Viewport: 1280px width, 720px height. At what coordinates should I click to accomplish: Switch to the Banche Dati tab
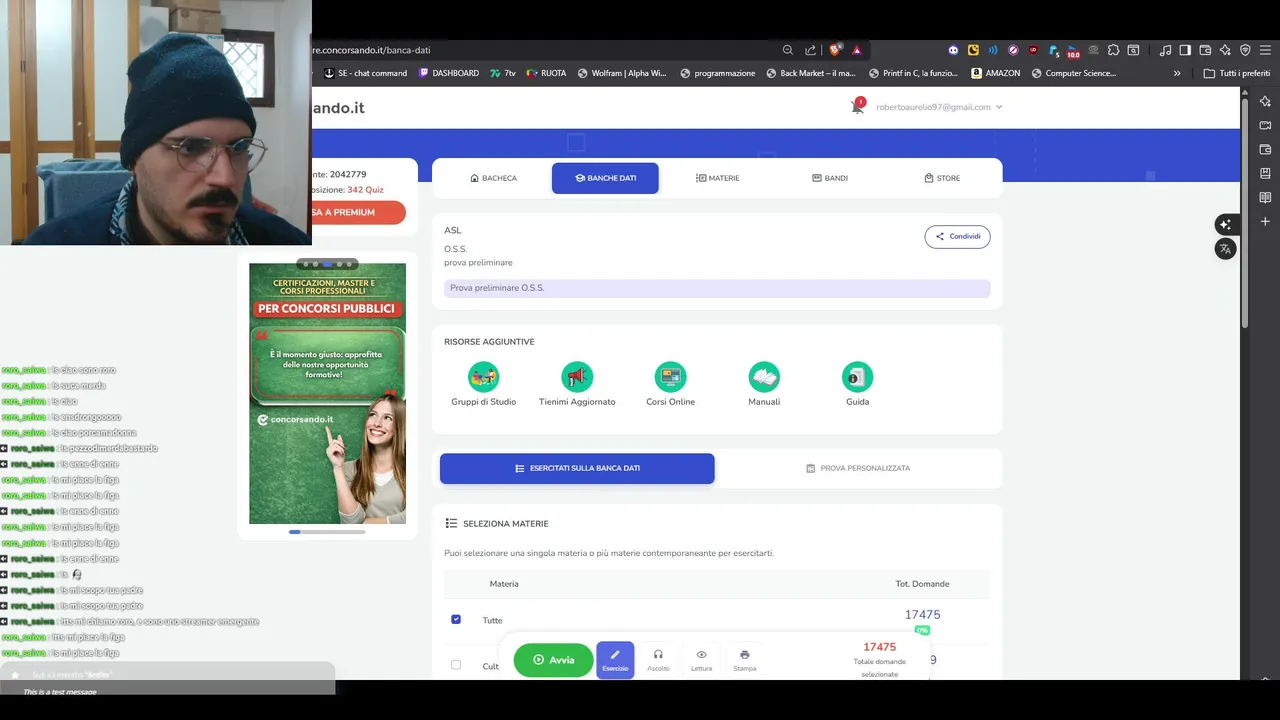point(605,178)
